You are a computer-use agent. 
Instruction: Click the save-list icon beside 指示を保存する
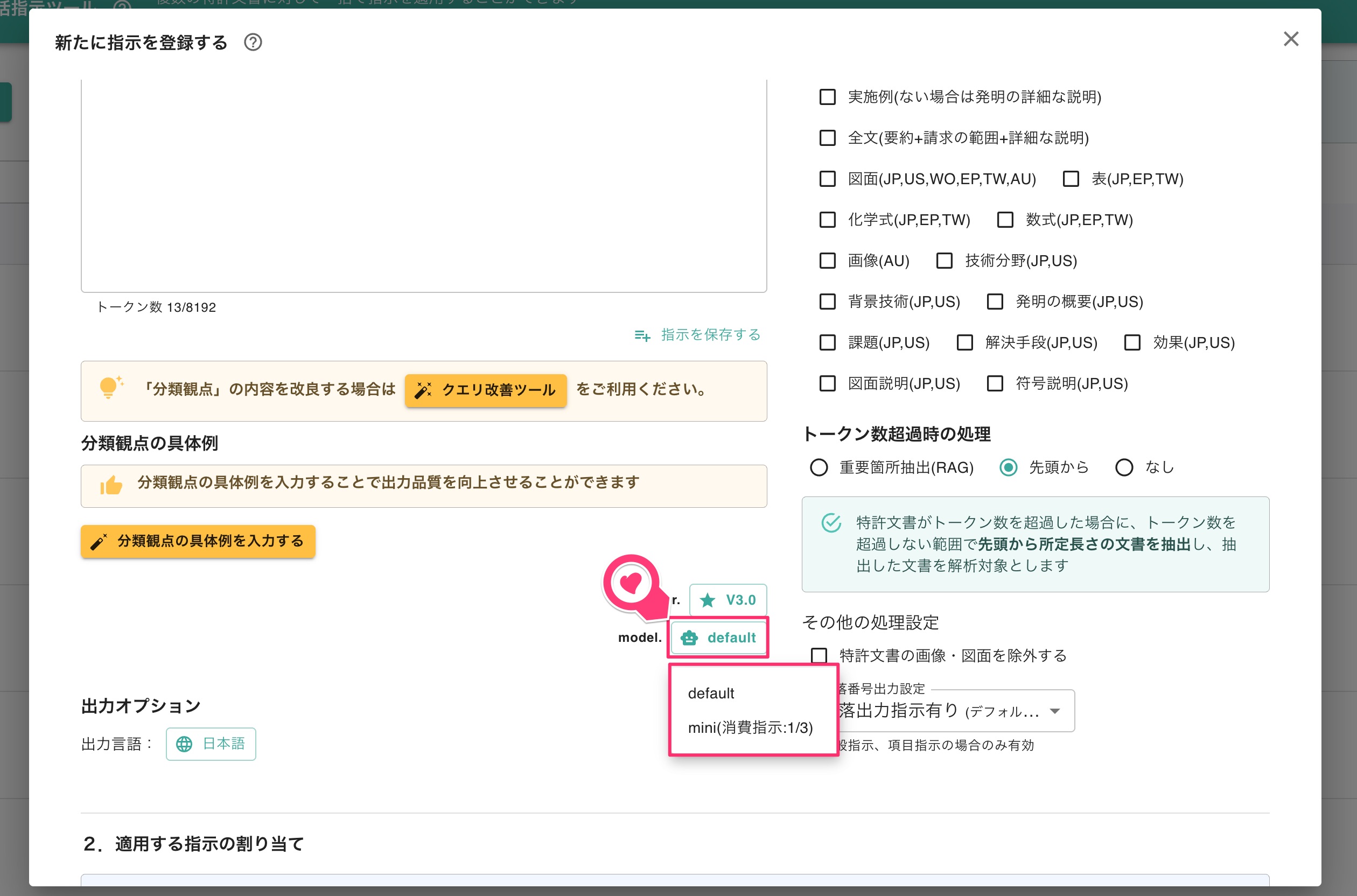[643, 336]
